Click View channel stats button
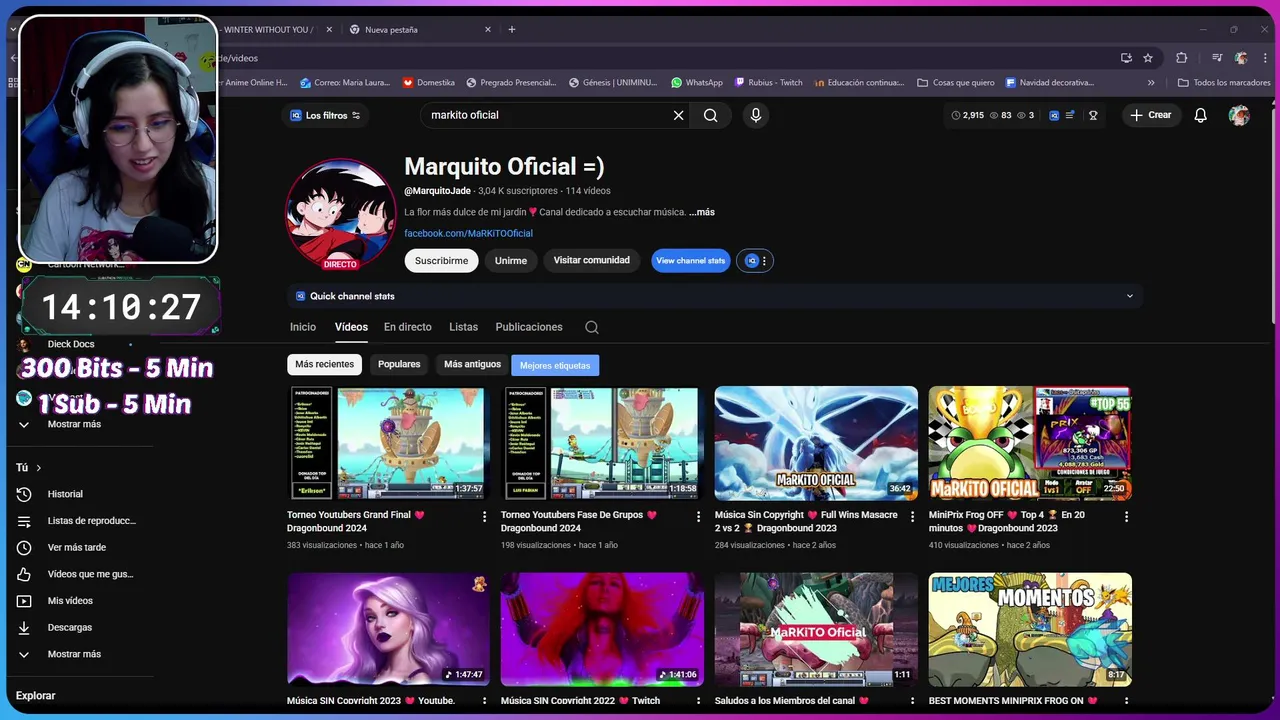Image resolution: width=1280 pixels, height=720 pixels. click(x=691, y=261)
